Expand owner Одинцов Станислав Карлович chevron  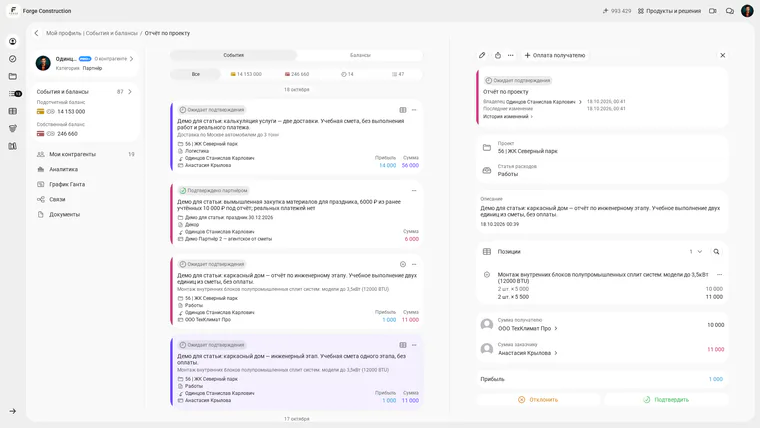[x=580, y=102]
